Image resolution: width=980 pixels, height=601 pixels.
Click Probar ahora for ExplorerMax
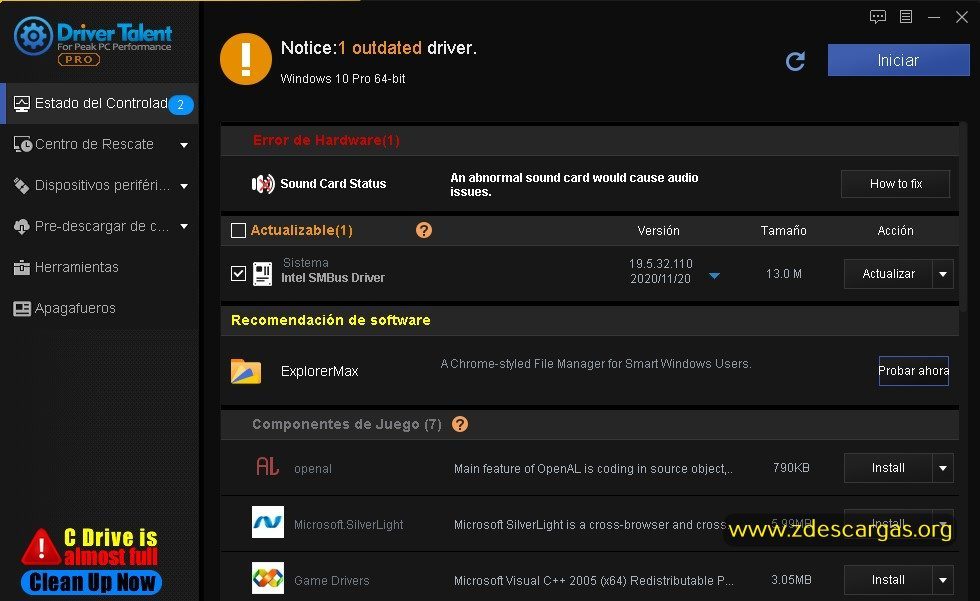pyautogui.click(x=913, y=371)
